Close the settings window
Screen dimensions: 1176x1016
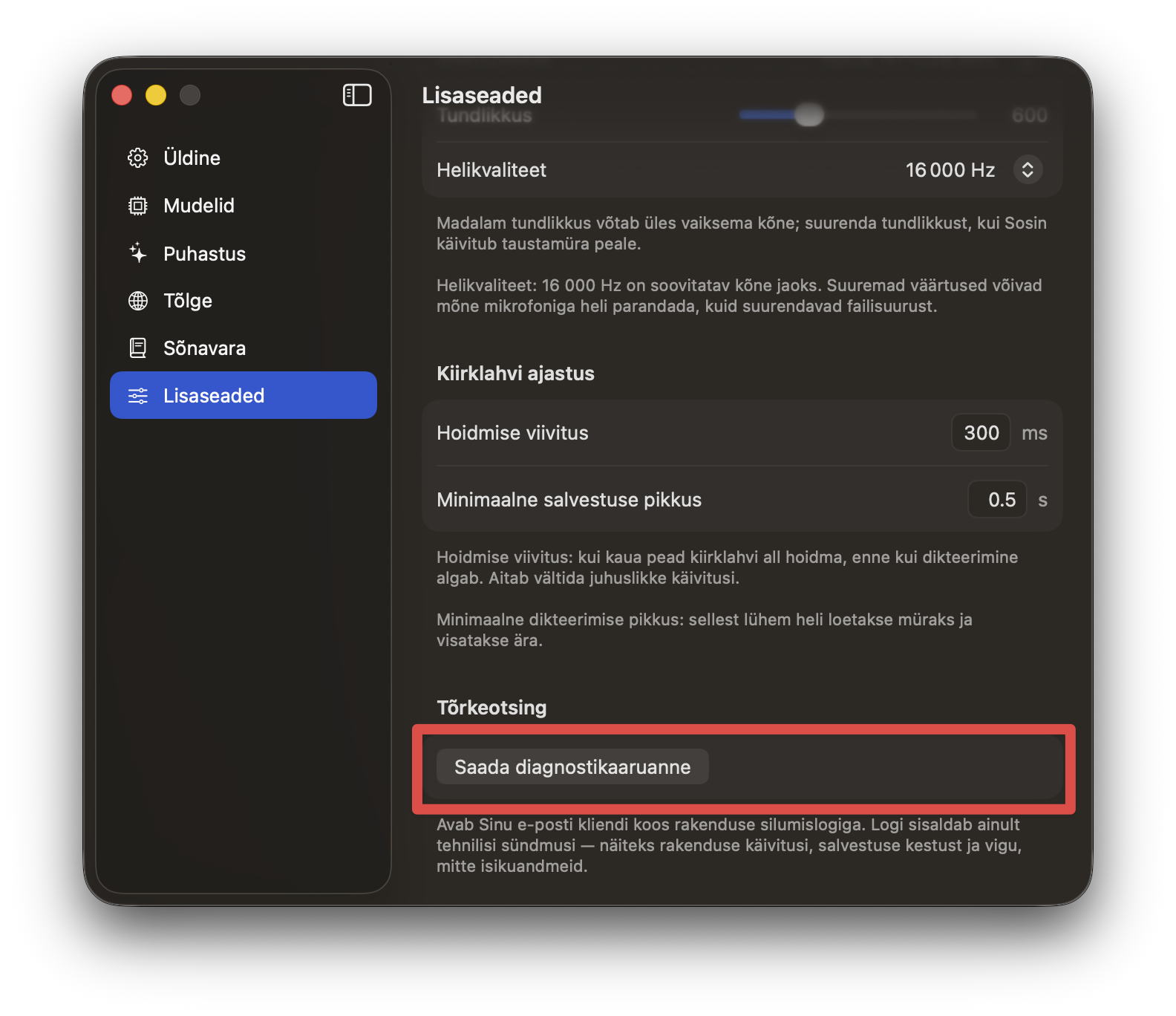122,95
